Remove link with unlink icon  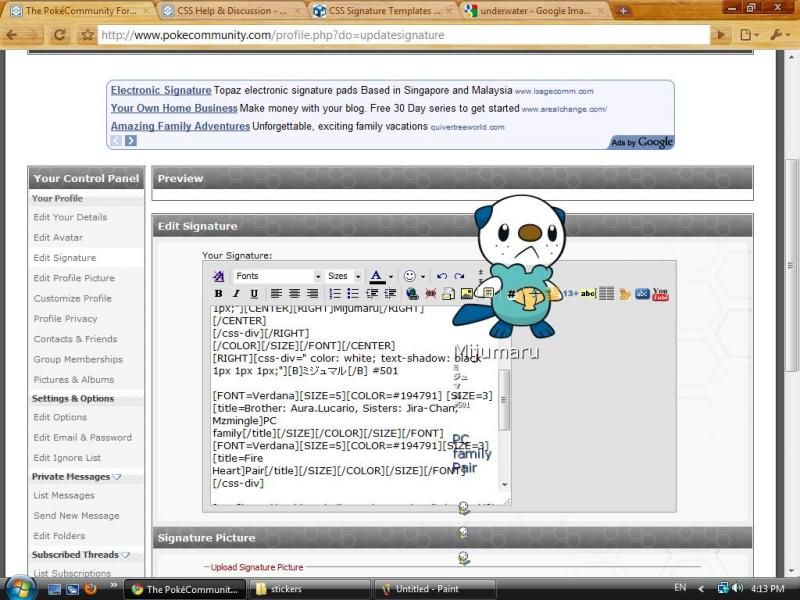[x=431, y=294]
